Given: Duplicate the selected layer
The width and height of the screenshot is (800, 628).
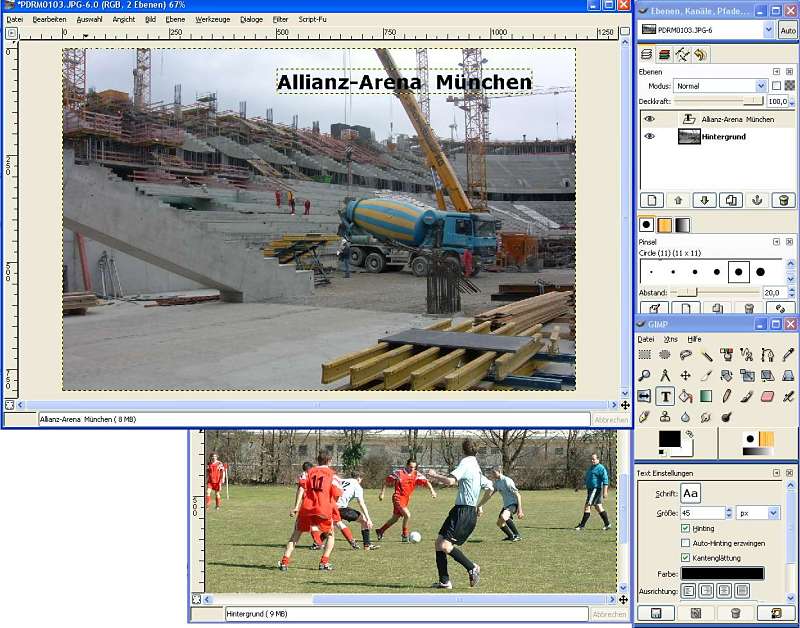Looking at the screenshot, I should tap(731, 200).
